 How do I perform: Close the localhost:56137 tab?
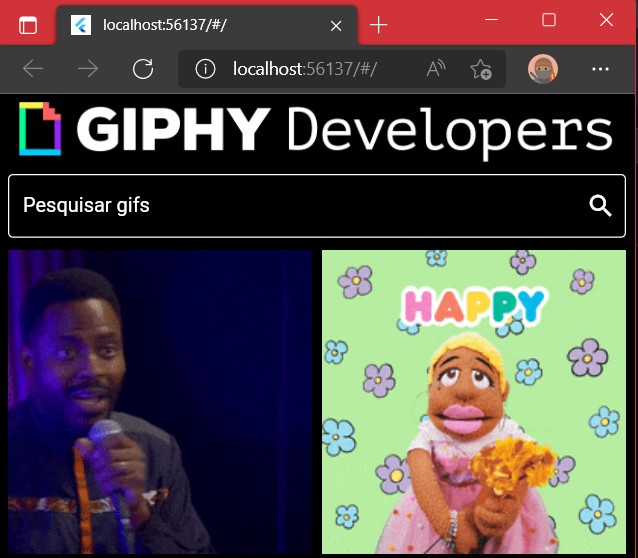[336, 26]
